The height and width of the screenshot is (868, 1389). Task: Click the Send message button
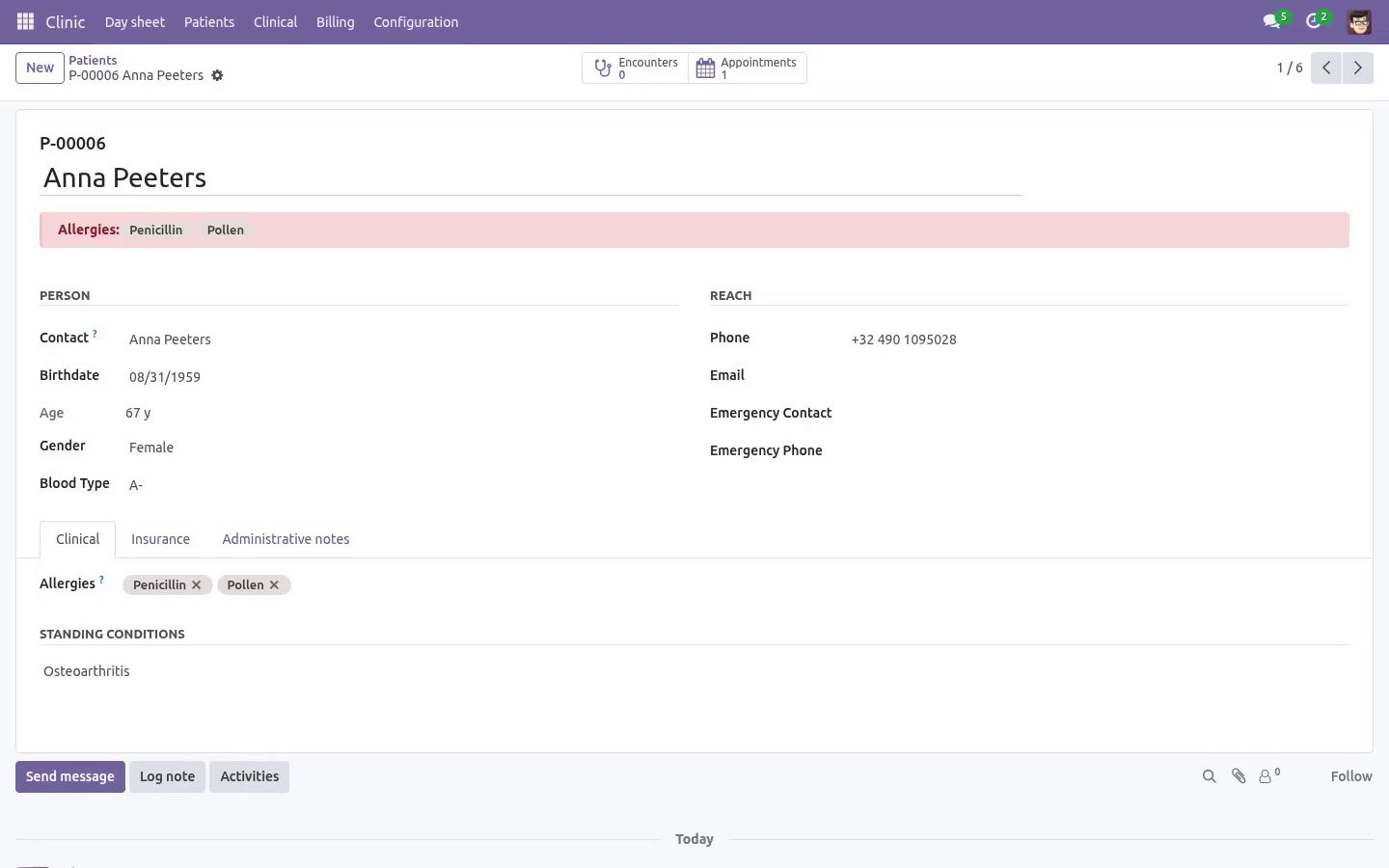coord(69,776)
